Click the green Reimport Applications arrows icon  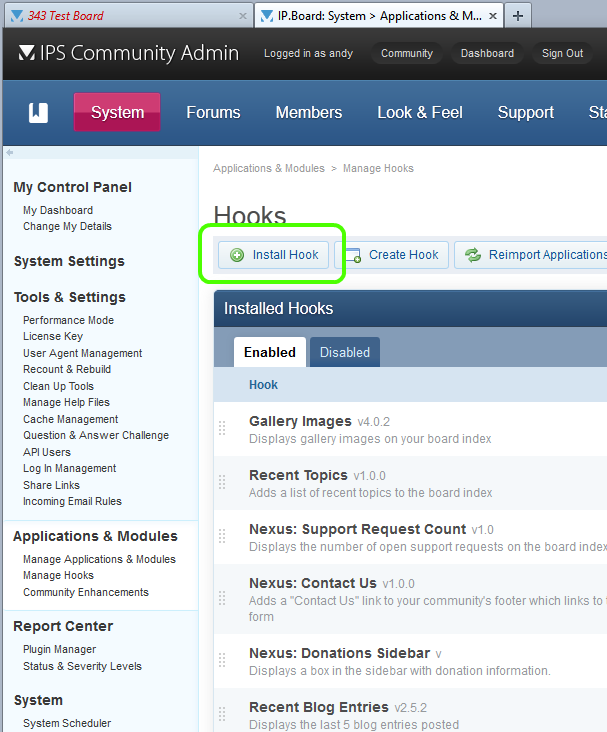point(473,255)
